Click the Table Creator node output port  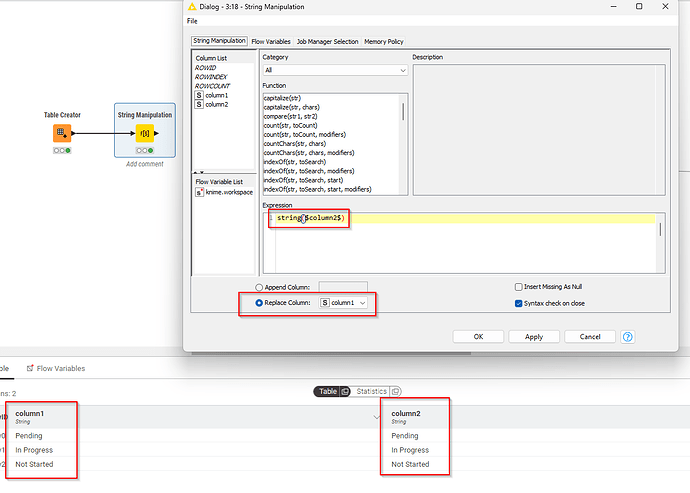pyautogui.click(x=73, y=133)
